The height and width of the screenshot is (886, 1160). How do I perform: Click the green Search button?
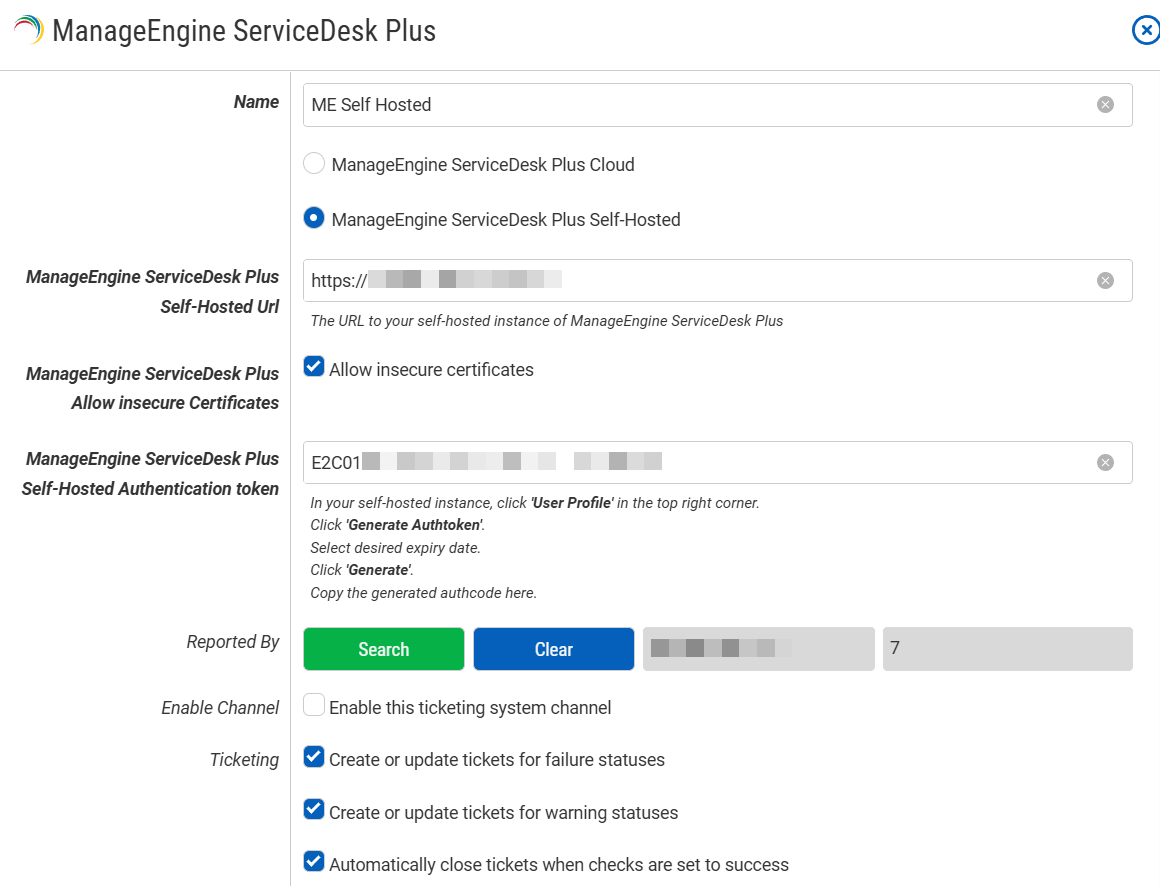tap(384, 649)
